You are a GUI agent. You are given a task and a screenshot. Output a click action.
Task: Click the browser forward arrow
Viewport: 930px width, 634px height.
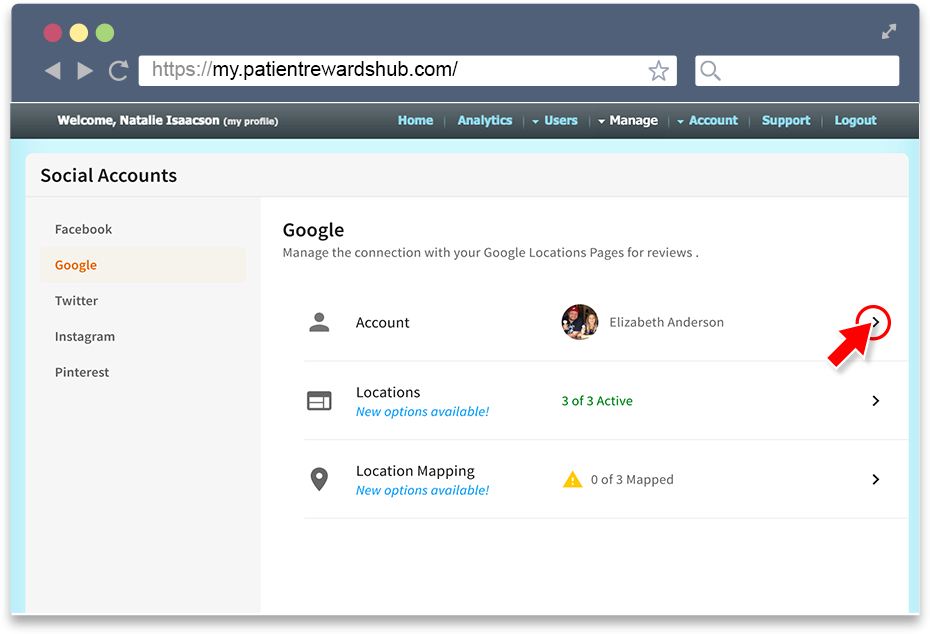tap(85, 71)
